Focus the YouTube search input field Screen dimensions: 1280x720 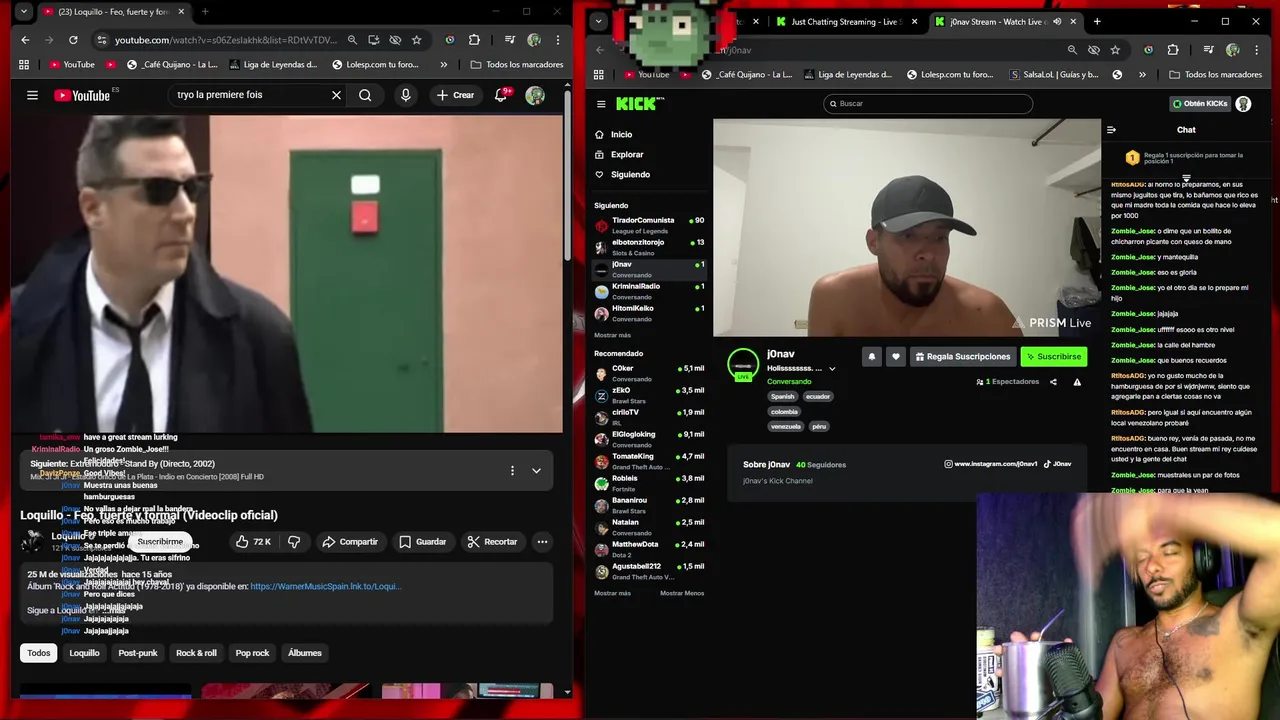tap(248, 95)
